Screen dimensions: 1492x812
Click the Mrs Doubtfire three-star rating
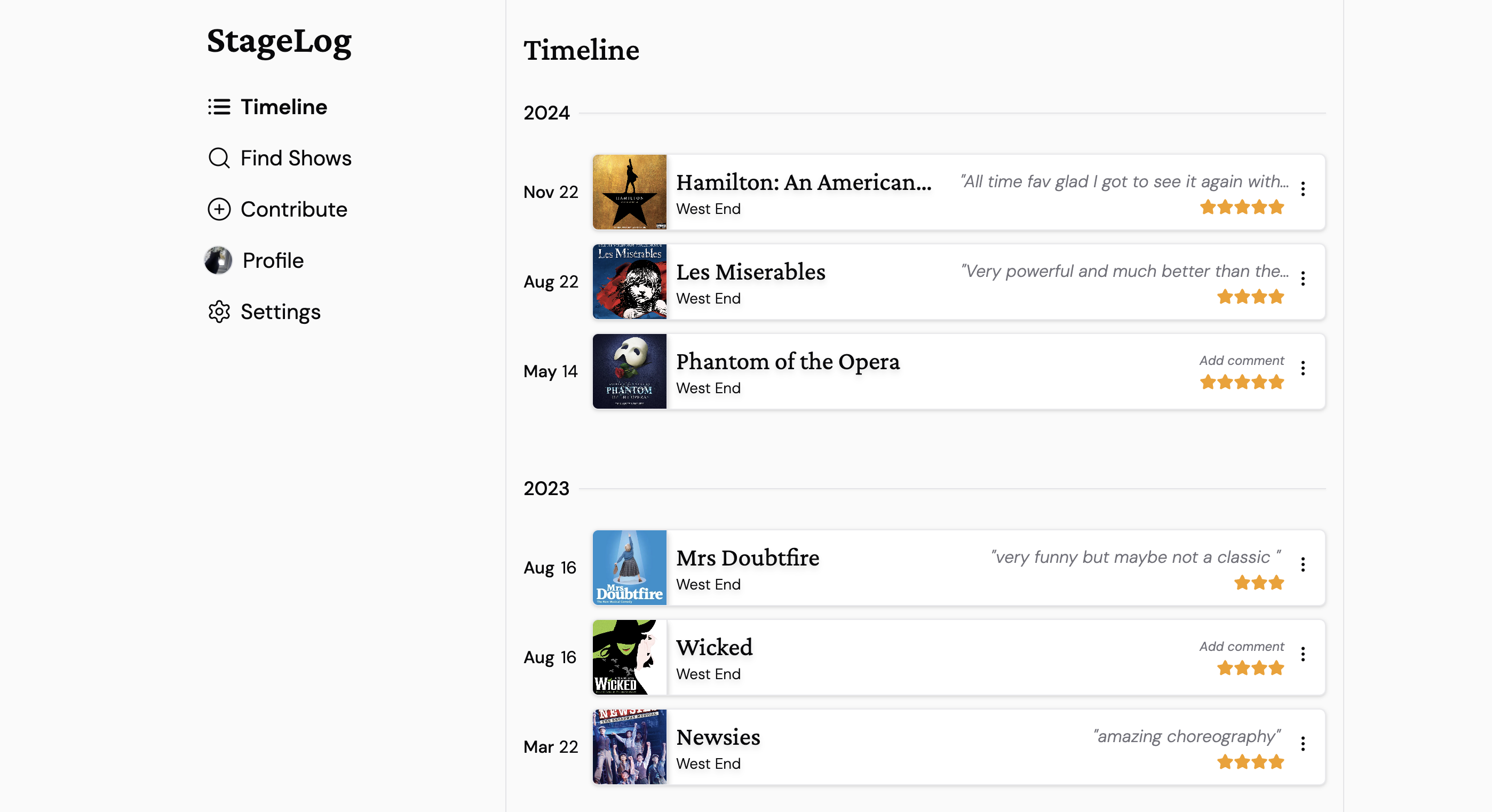1259,583
